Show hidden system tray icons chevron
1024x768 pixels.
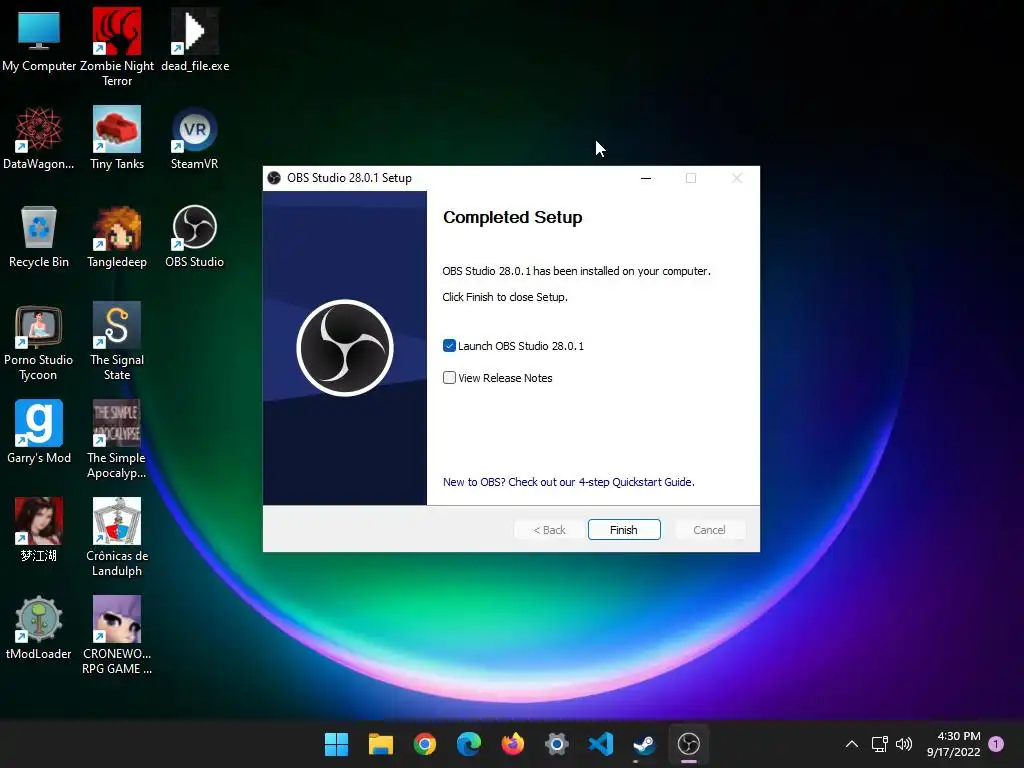[852, 744]
